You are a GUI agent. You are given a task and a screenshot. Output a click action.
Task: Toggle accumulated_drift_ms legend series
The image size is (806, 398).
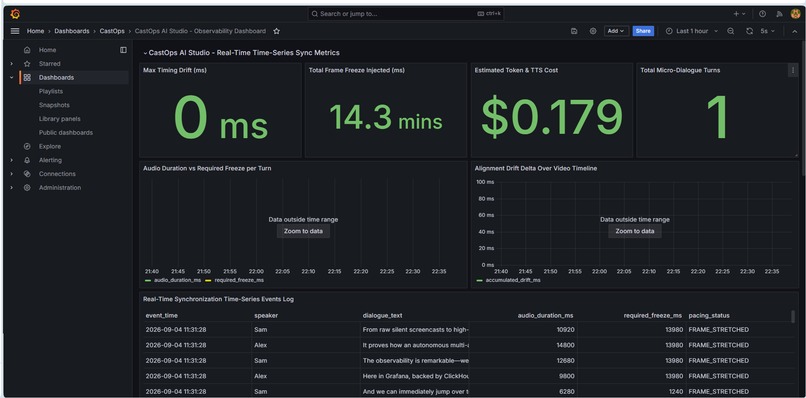512,280
